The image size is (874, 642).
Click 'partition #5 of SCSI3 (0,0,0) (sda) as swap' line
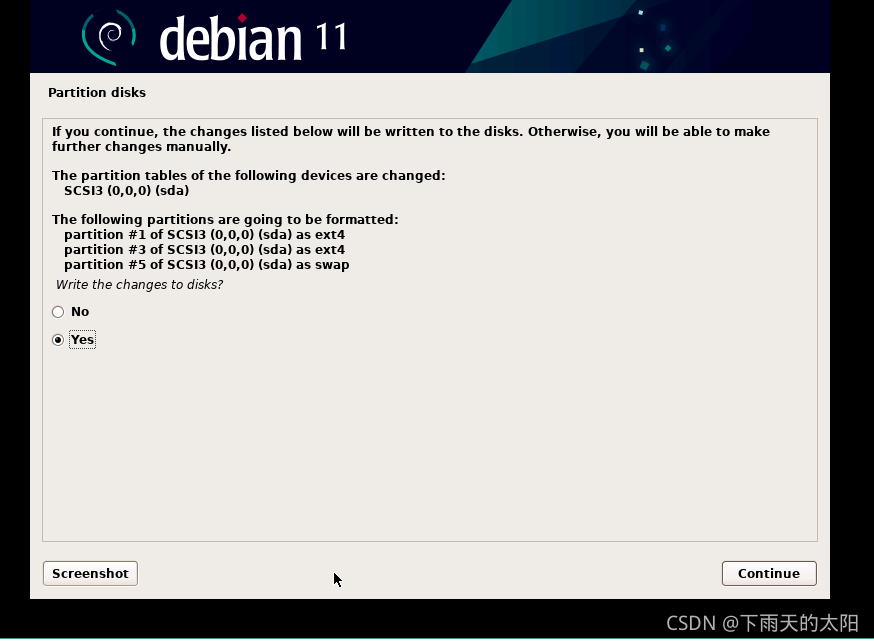click(x=206, y=265)
